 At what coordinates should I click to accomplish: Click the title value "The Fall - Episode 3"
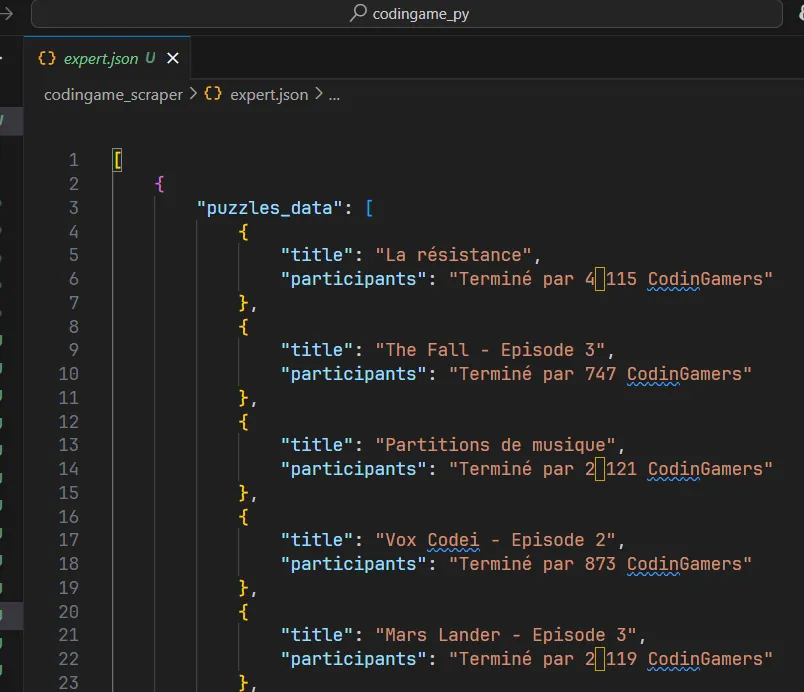coord(490,350)
